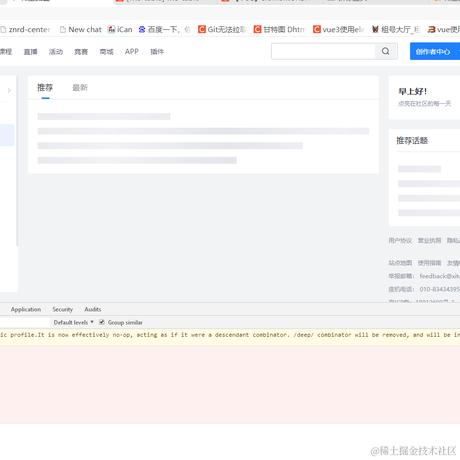This screenshot has height=460, width=460.
Task: Open the 站点地图 footer link
Action: pyautogui.click(x=400, y=263)
